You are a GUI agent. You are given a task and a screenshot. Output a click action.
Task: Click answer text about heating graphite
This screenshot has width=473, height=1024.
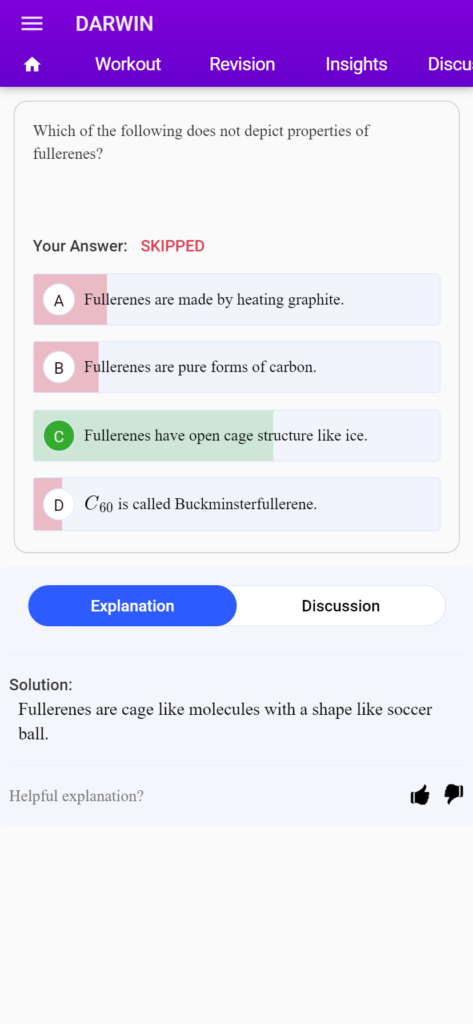[x=214, y=300]
